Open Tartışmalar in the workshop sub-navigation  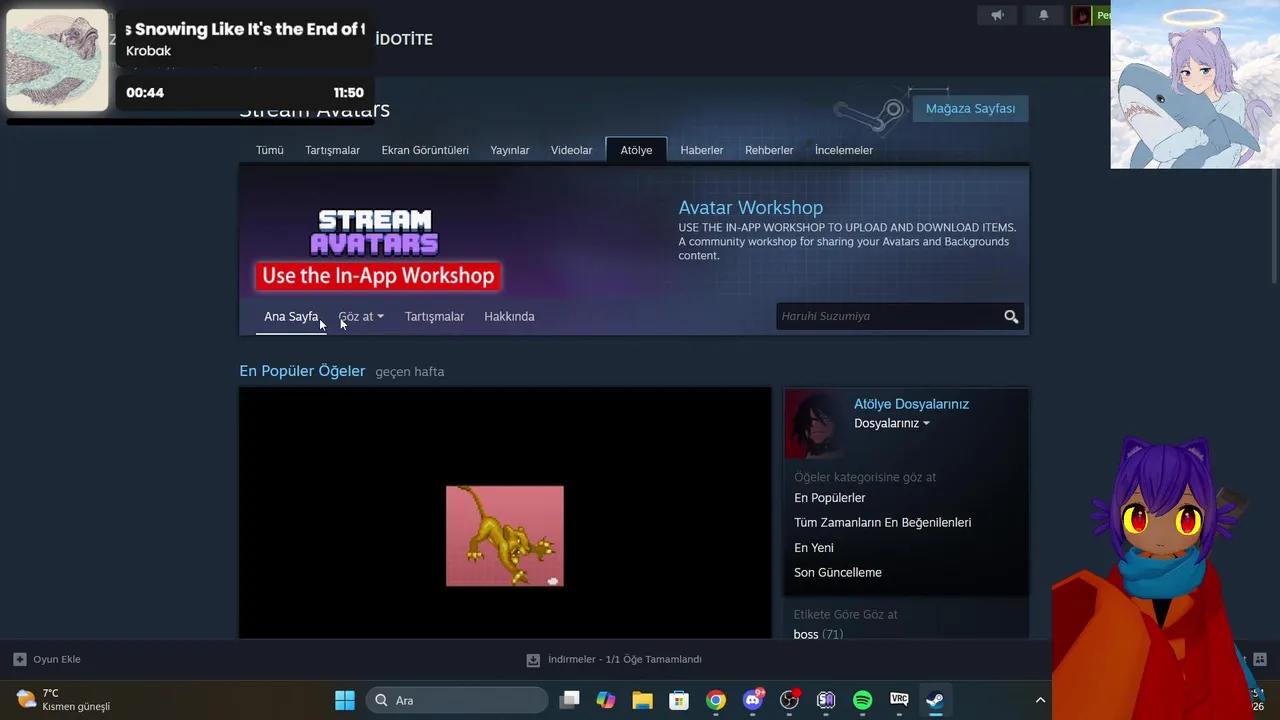[434, 316]
